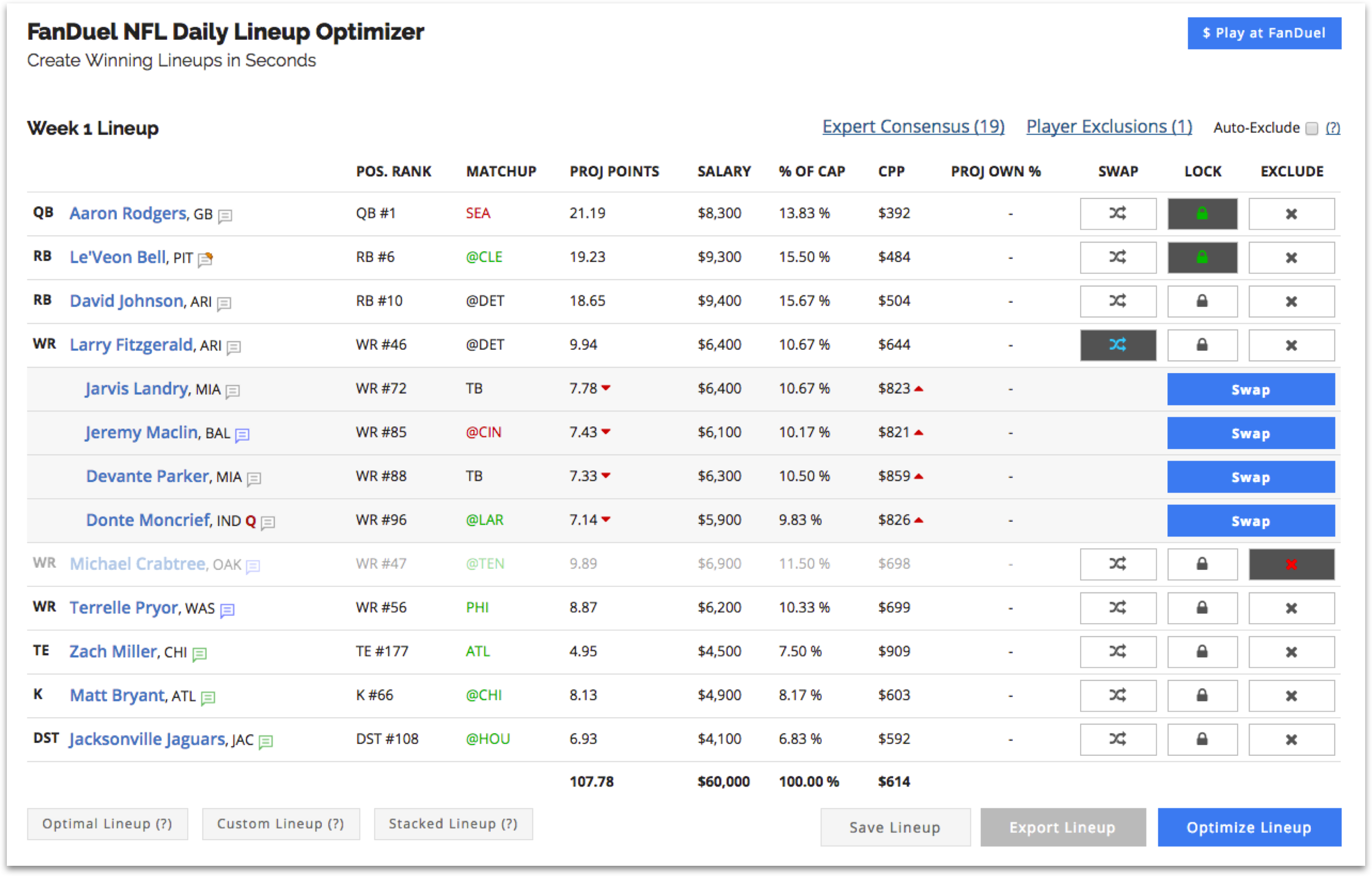1372x876 pixels.
Task: Swap in Jarvis Landry
Action: tap(1251, 390)
